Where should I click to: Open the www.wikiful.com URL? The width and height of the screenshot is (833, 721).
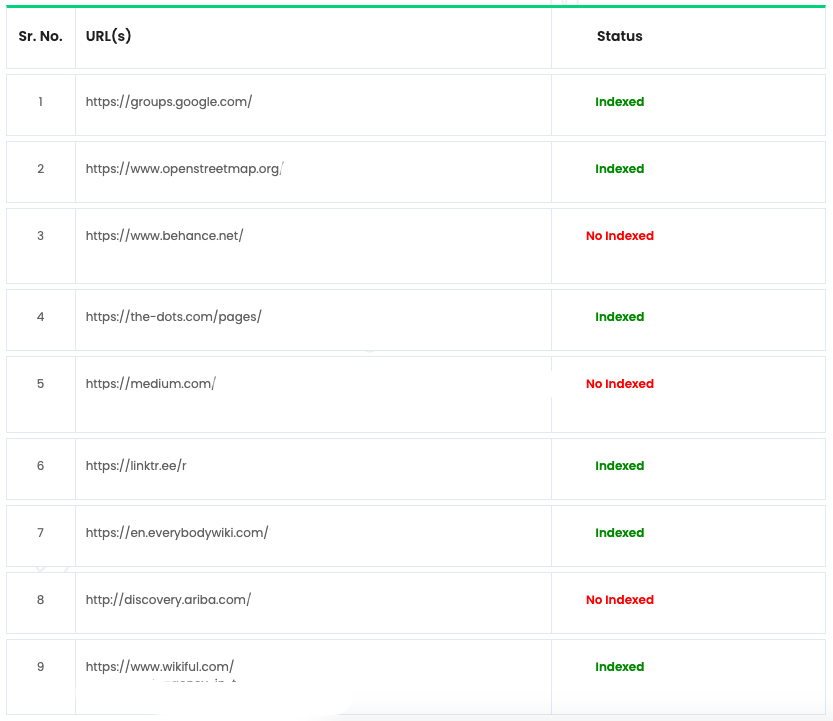(x=160, y=666)
